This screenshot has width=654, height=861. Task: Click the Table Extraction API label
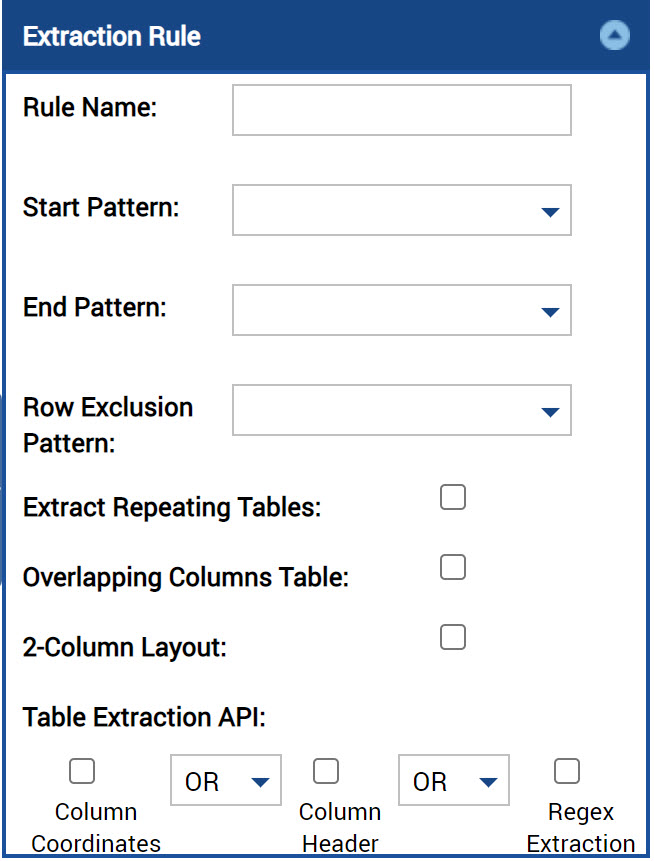tap(144, 717)
